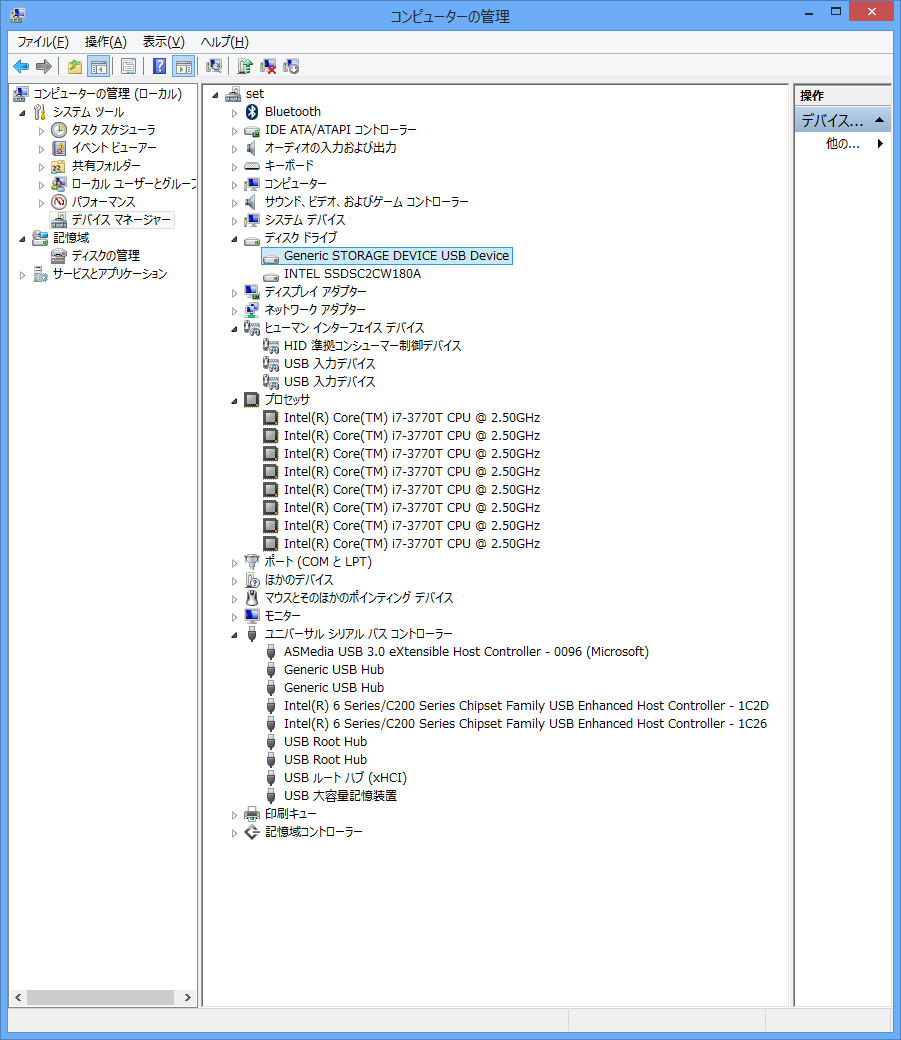Viewport: 901px width, 1040px height.
Task: Click the console tree's right scroll arrow
Action: pyautogui.click(x=188, y=997)
